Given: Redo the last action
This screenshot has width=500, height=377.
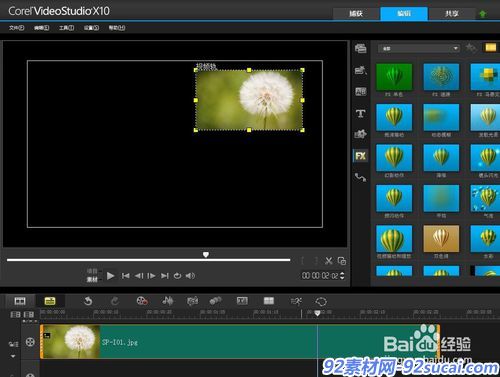Looking at the screenshot, I should [115, 301].
